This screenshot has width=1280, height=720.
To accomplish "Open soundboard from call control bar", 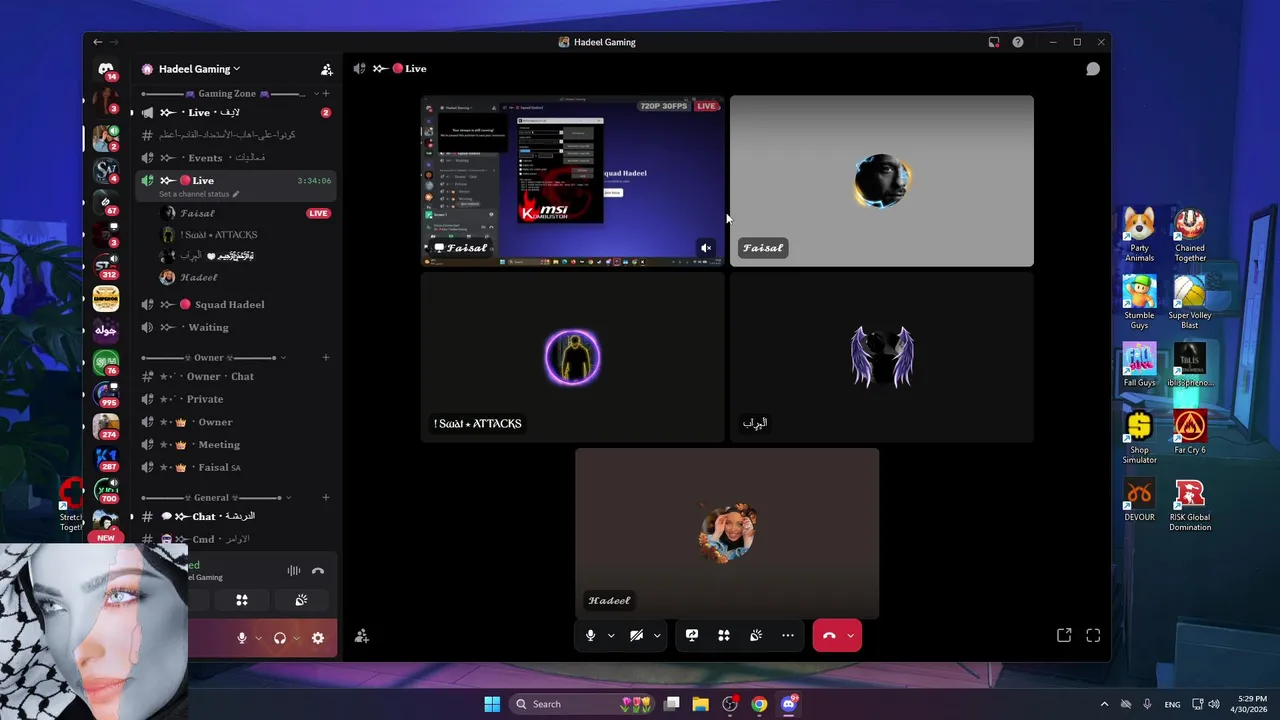I will (756, 635).
